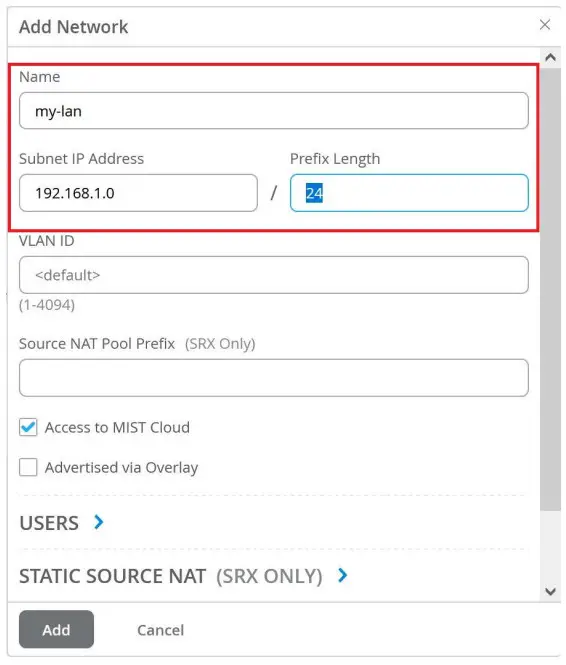Viewport: 566px width, 665px height.
Task: Click the Prefix Length field
Action: pos(409,193)
